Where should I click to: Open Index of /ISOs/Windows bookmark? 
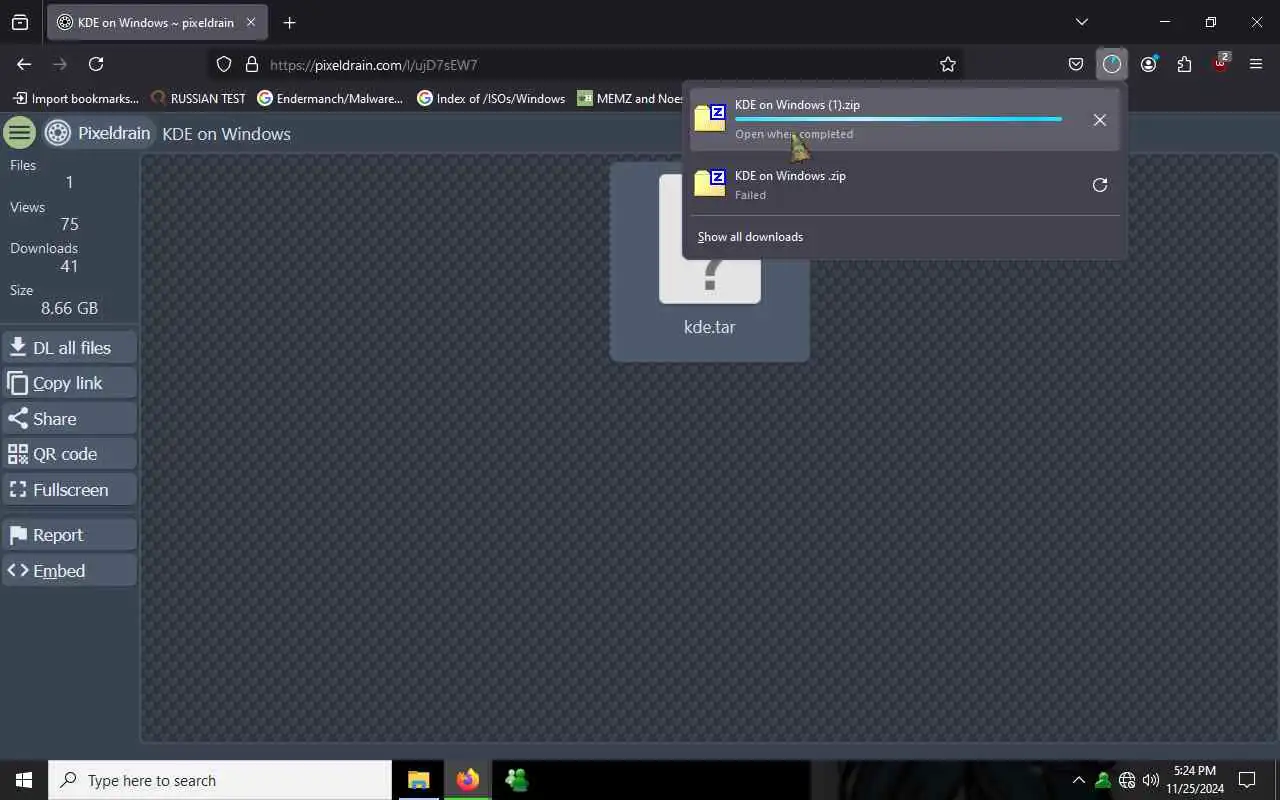point(491,98)
